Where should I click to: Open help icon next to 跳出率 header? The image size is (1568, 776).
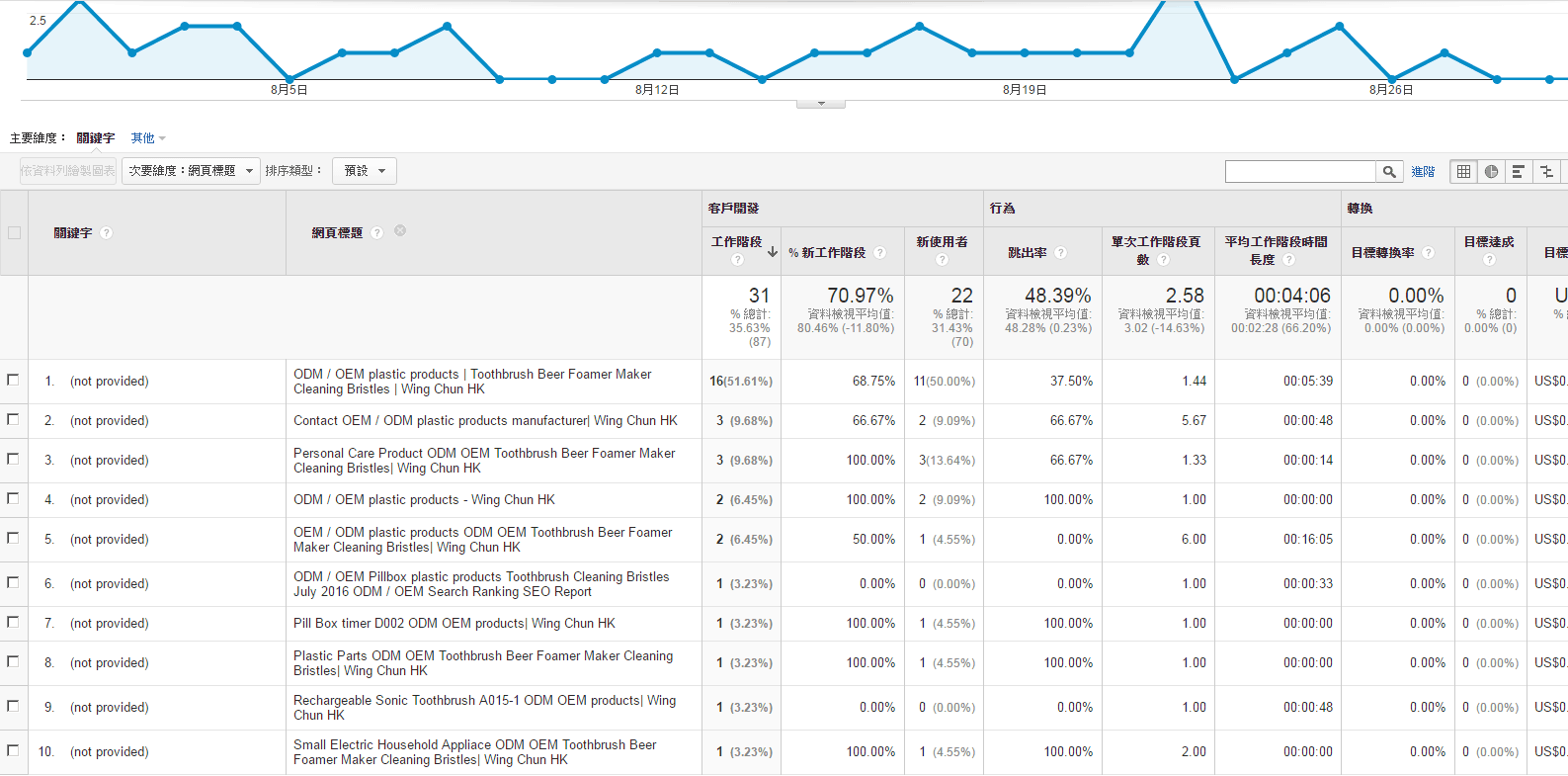click(x=1060, y=253)
